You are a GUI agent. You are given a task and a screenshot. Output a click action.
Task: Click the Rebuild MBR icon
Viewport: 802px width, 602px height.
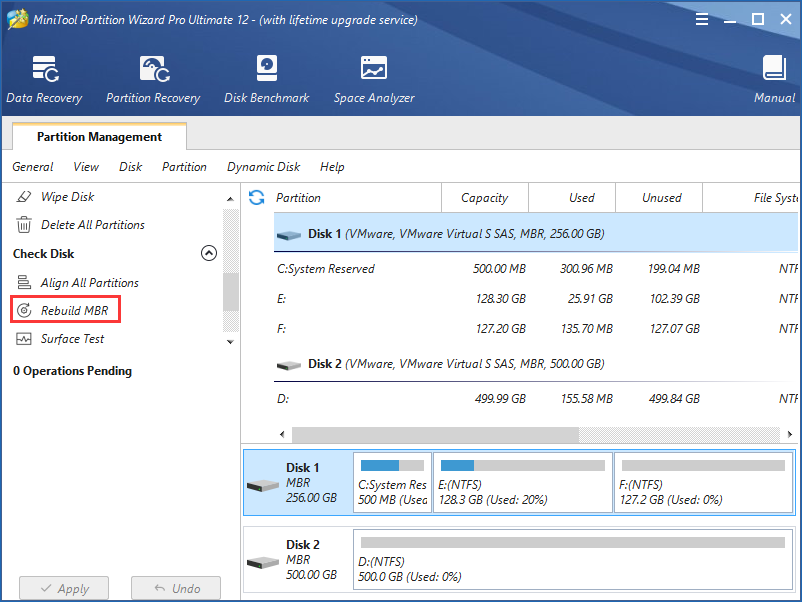24,310
